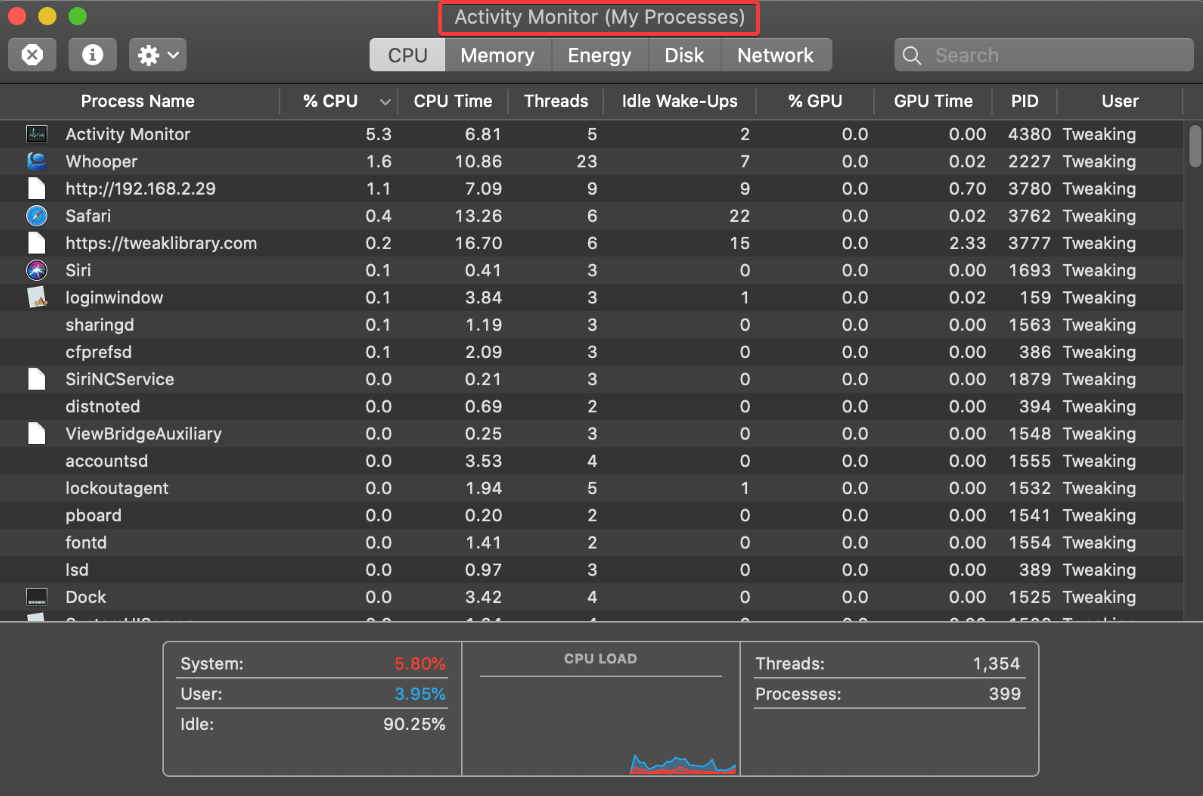Click the Safari compass icon
Image resolution: width=1203 pixels, height=796 pixels.
(36, 216)
